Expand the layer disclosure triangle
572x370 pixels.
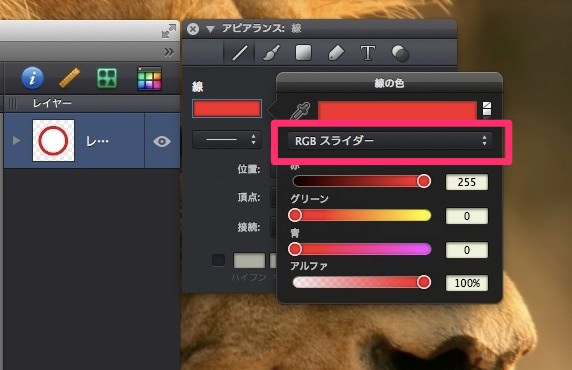16,140
